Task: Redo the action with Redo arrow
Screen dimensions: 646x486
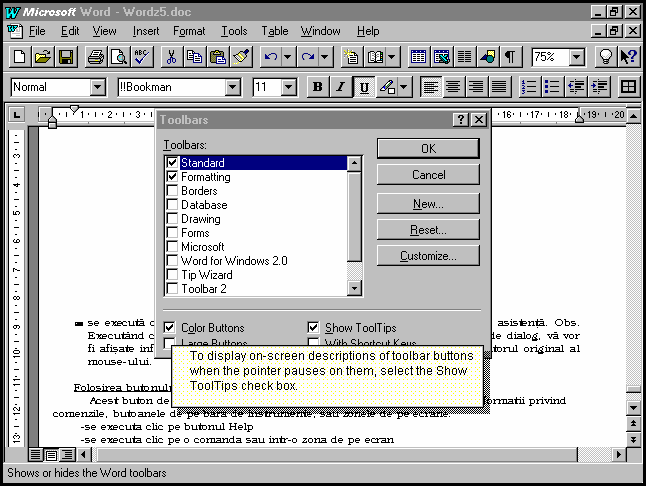Action: pos(308,57)
